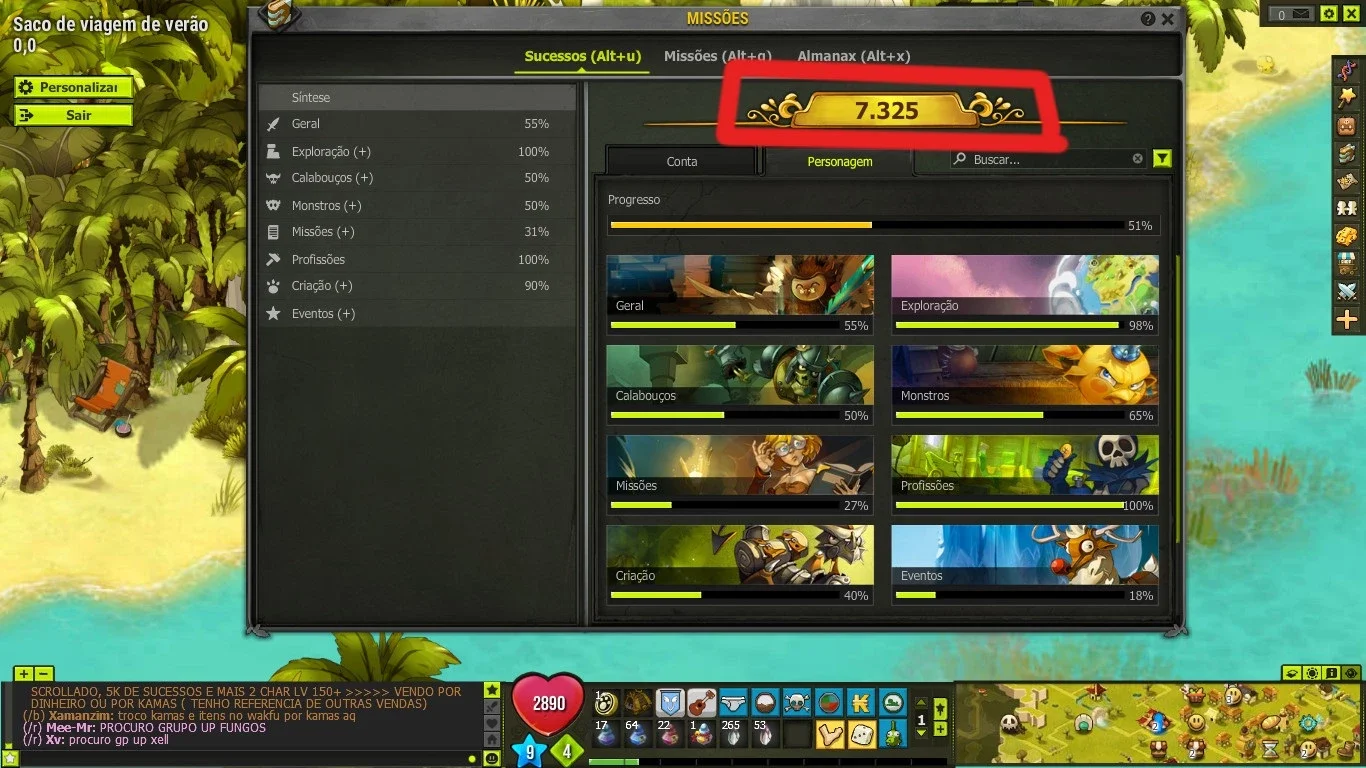The height and width of the screenshot is (768, 1366).
Task: Click the Buscar search field
Action: coord(1046,159)
